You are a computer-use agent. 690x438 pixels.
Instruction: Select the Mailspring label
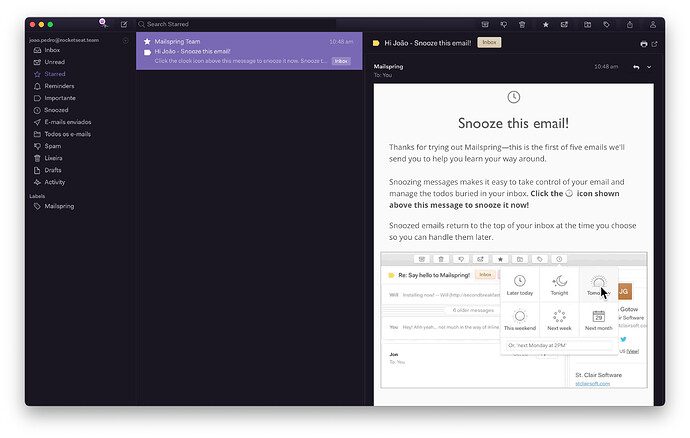[x=59, y=206]
